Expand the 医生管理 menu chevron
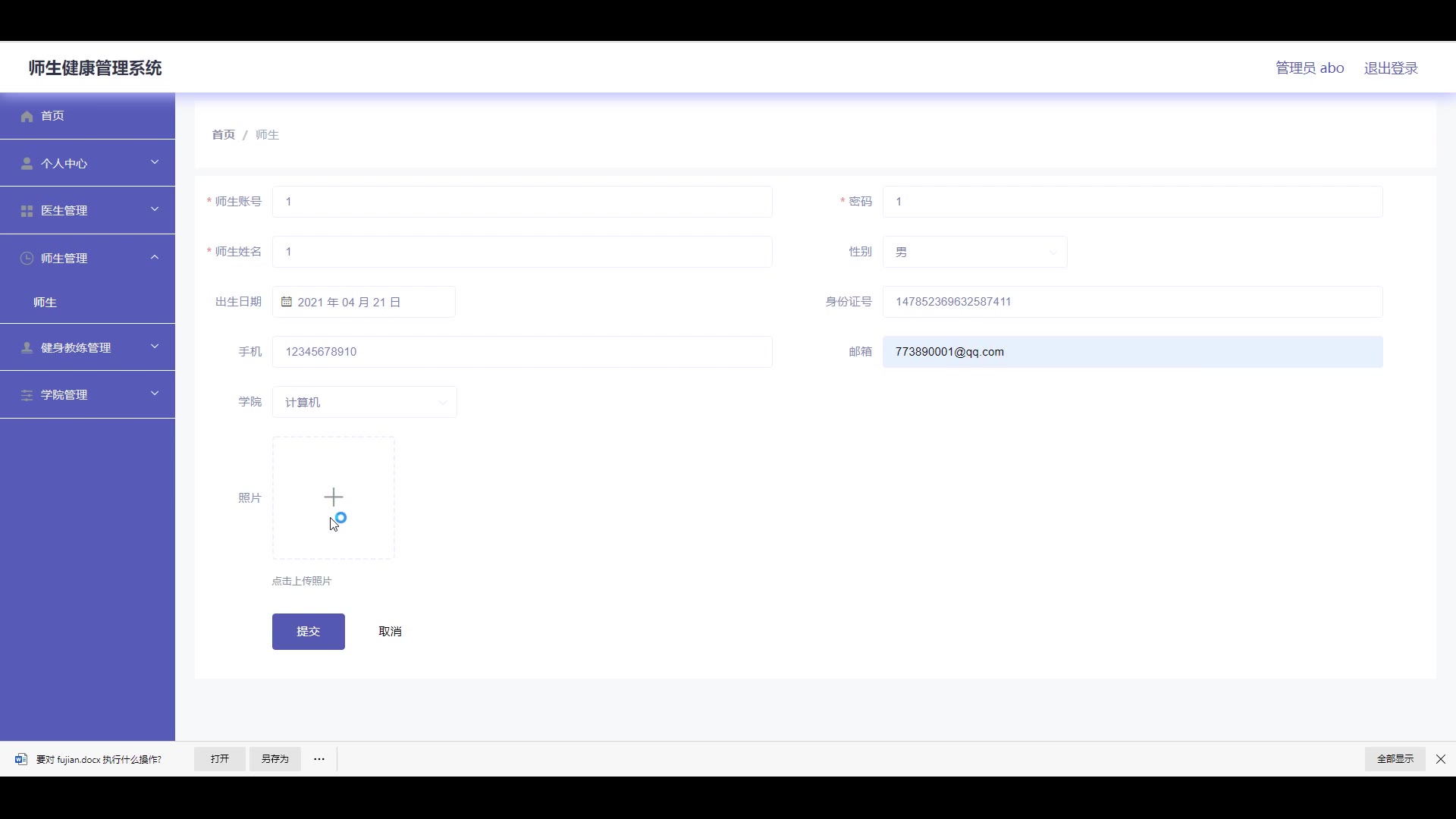1456x819 pixels. (155, 209)
